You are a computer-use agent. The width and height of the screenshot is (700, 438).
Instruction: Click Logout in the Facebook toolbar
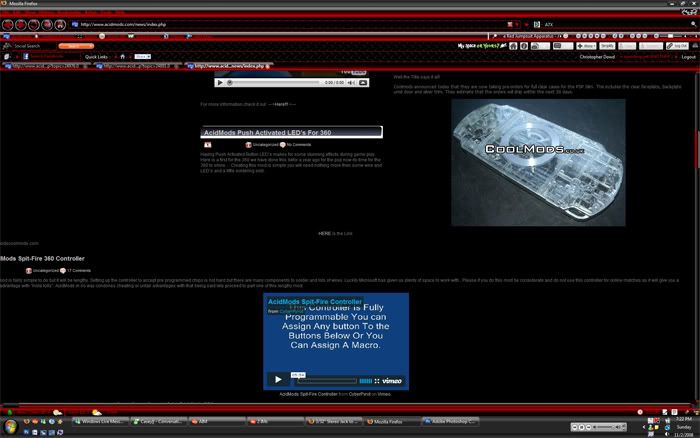(x=688, y=57)
